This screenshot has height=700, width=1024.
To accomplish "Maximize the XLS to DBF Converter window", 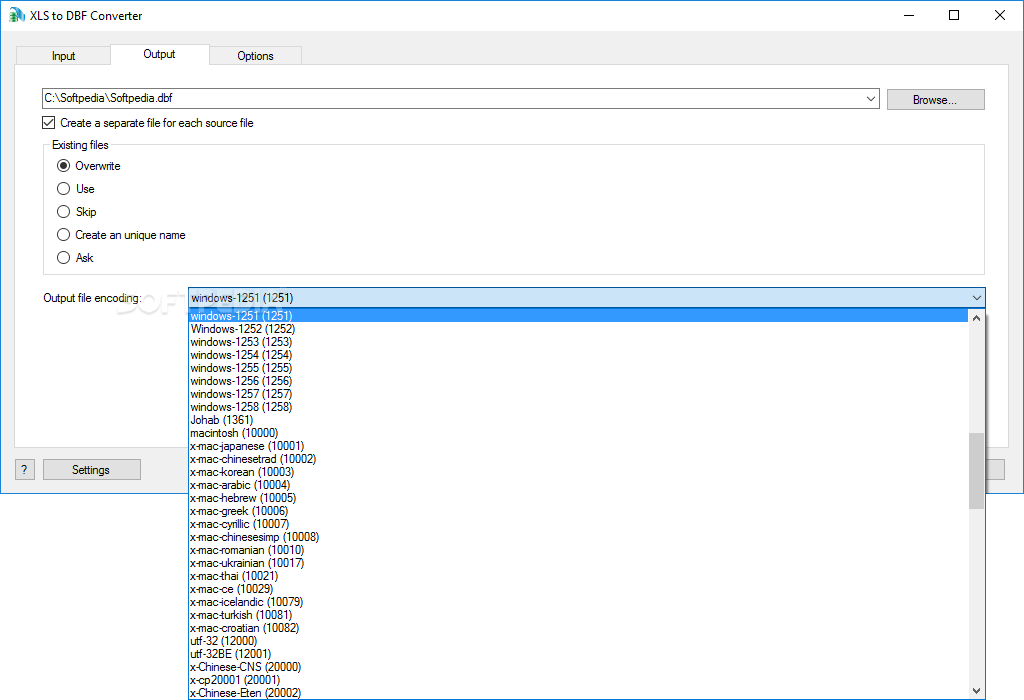I will click(954, 15).
